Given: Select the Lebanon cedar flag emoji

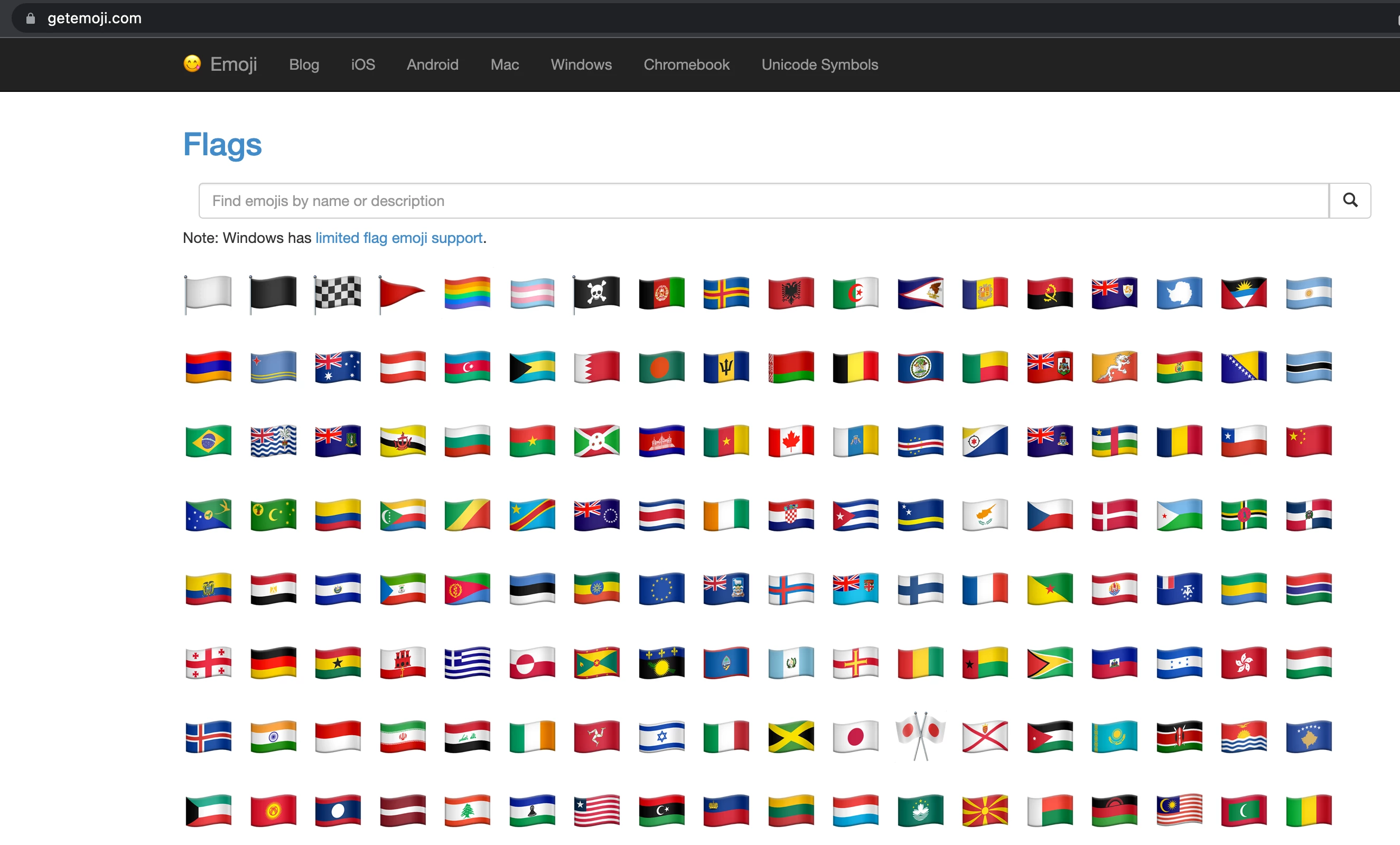Looking at the screenshot, I should pos(467,810).
